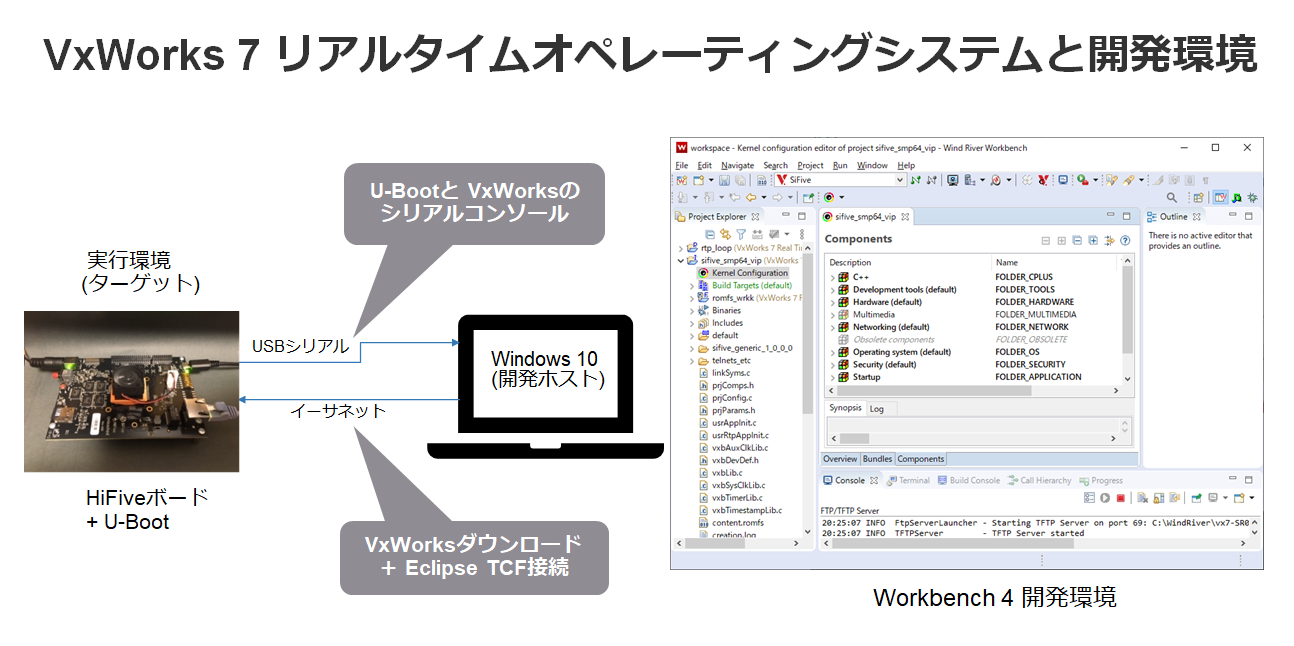Open the Help menu
This screenshot has width=1294, height=646.
coord(906,165)
